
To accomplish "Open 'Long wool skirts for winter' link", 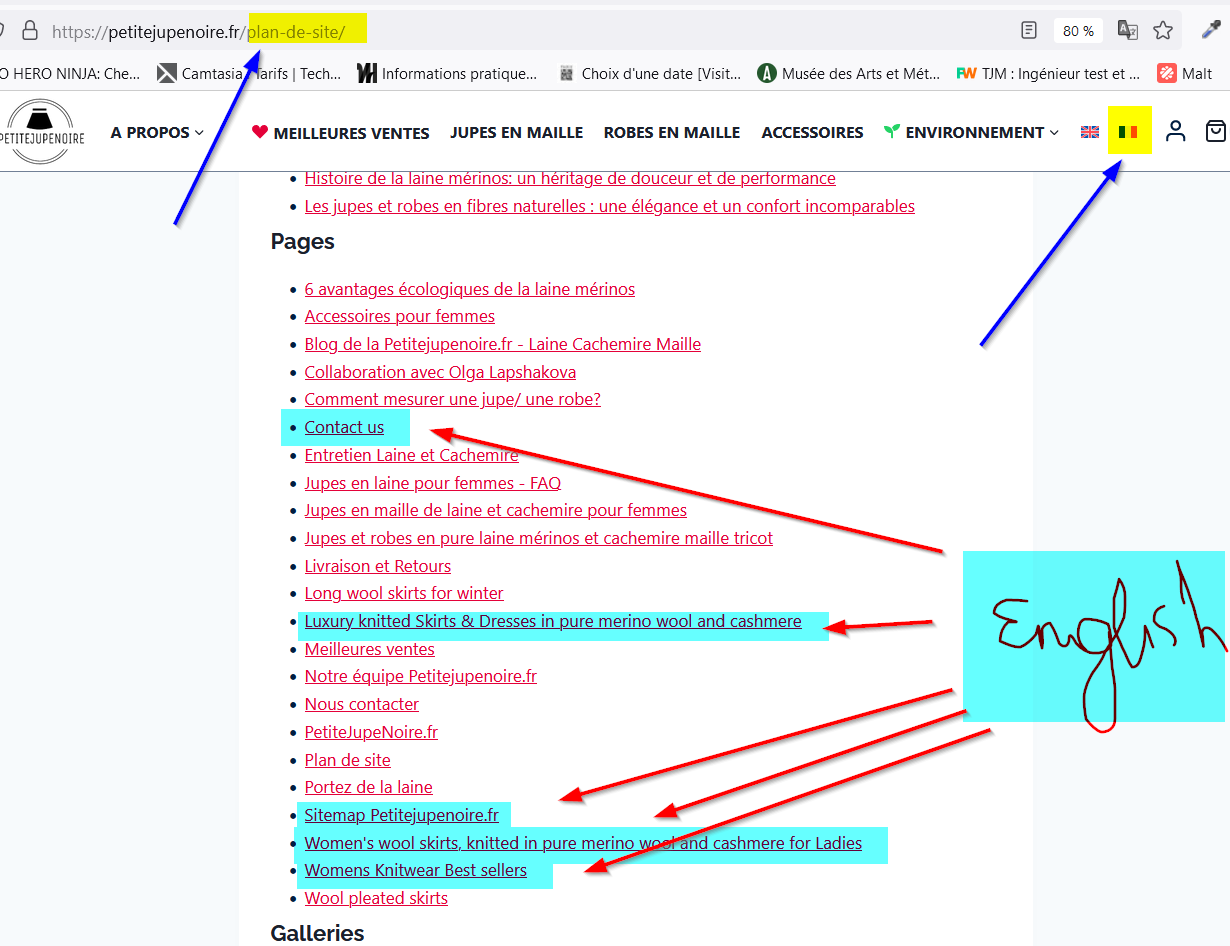I will [x=404, y=593].
